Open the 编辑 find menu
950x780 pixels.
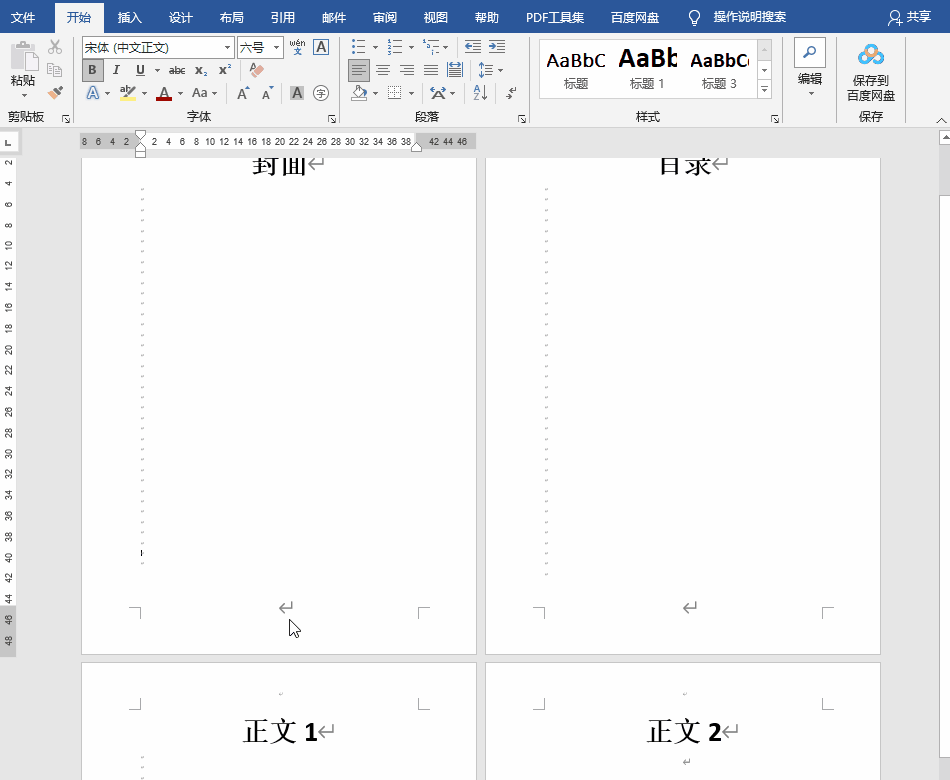point(810,68)
